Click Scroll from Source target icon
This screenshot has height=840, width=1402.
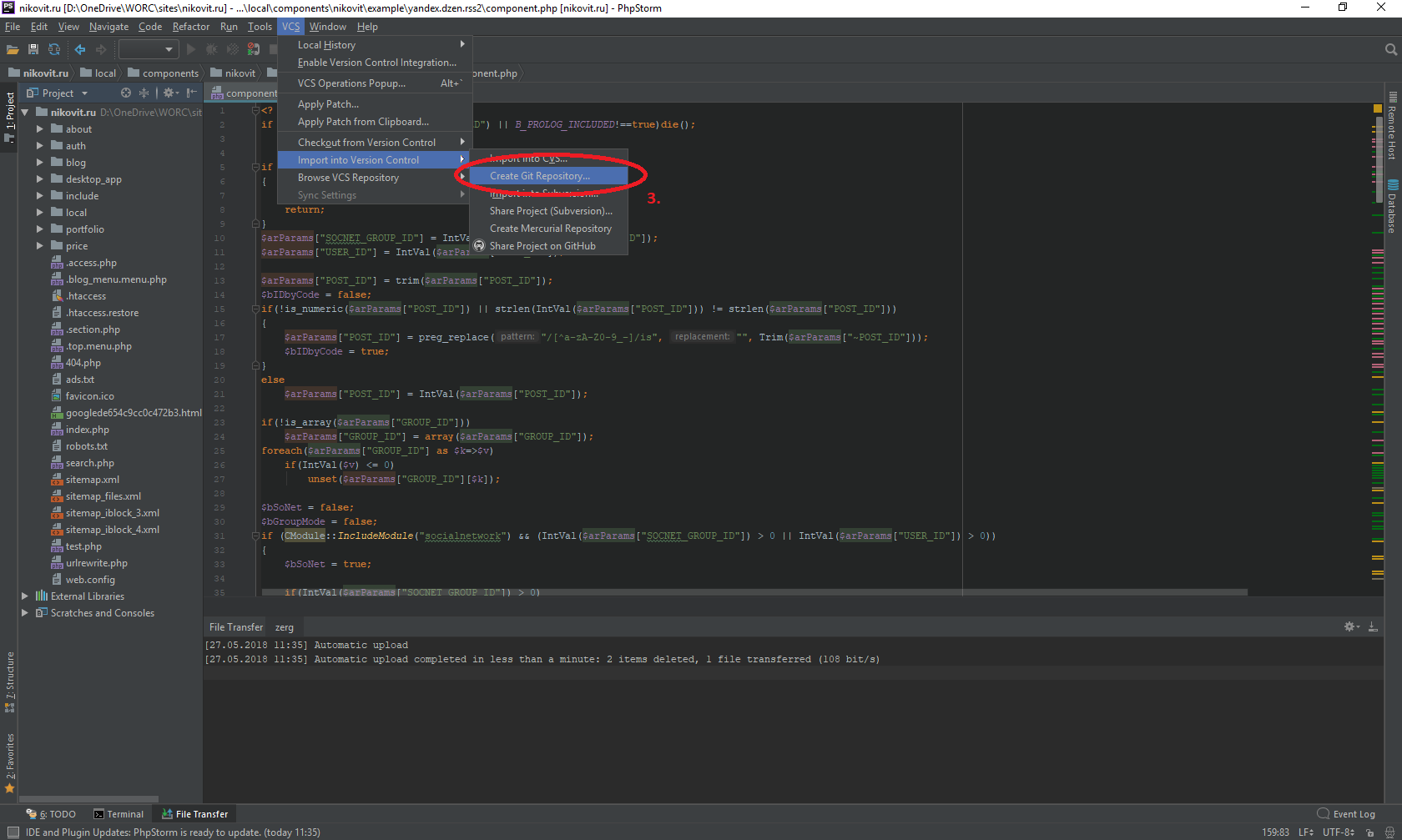point(126,93)
